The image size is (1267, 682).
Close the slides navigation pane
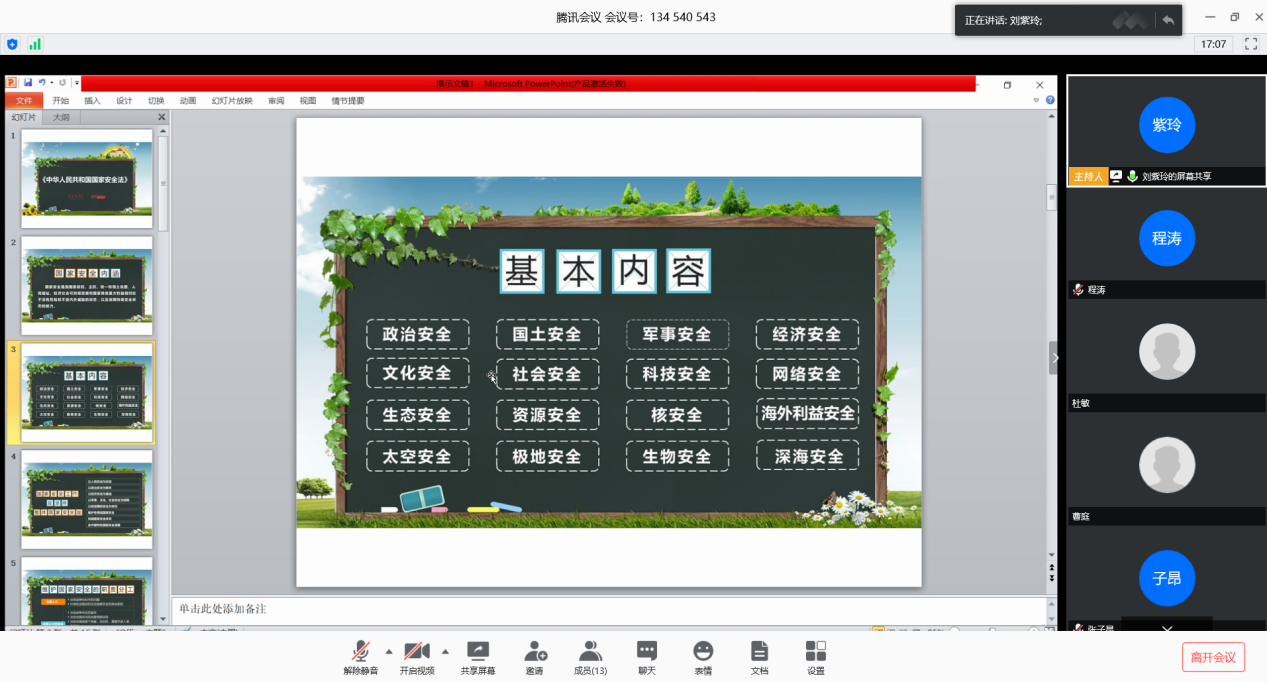161,116
